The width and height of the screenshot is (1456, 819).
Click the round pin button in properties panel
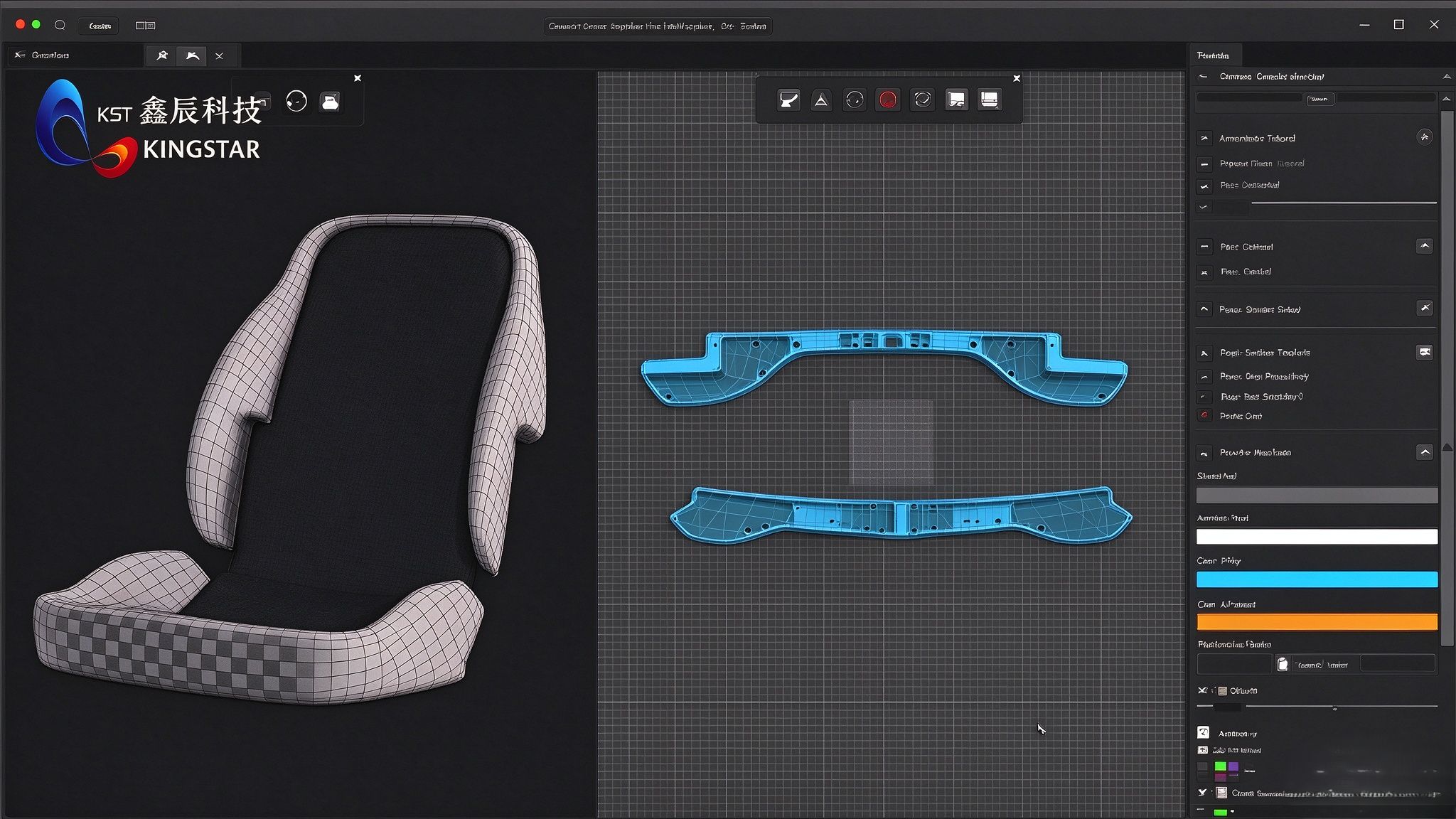(1424, 137)
